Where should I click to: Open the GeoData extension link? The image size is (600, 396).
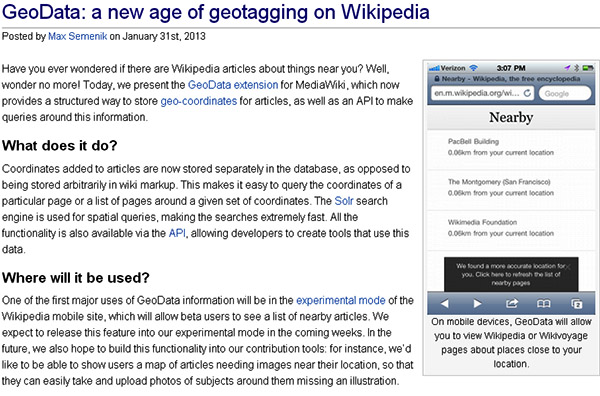[233, 85]
